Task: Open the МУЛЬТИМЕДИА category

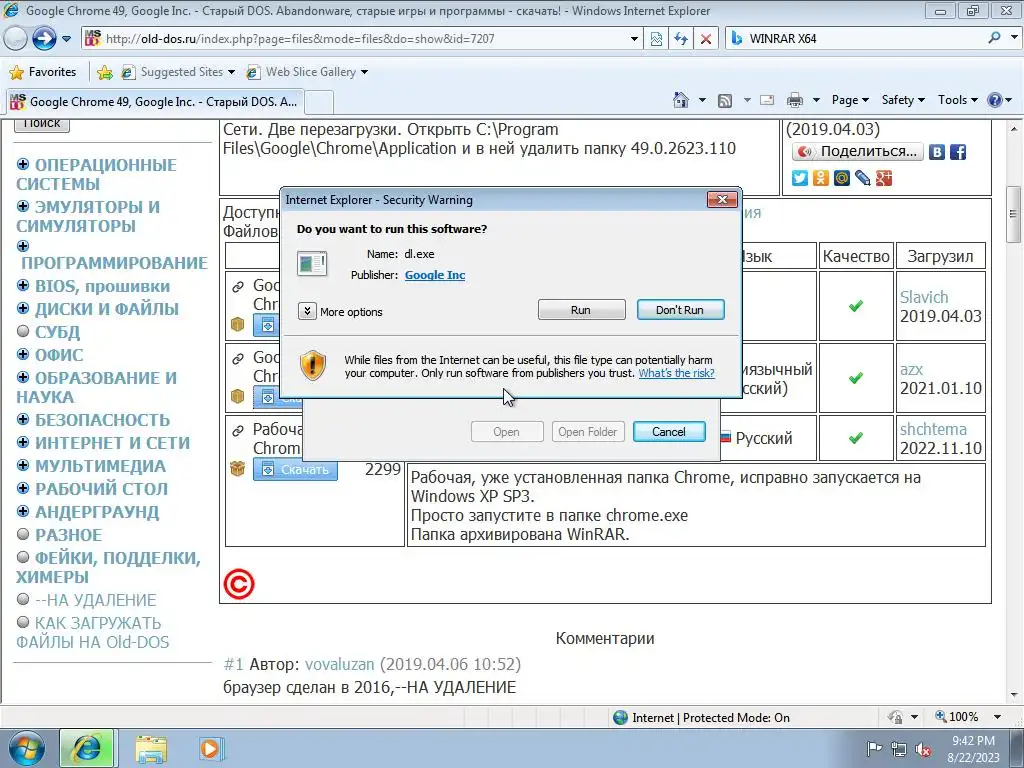Action: (100, 466)
